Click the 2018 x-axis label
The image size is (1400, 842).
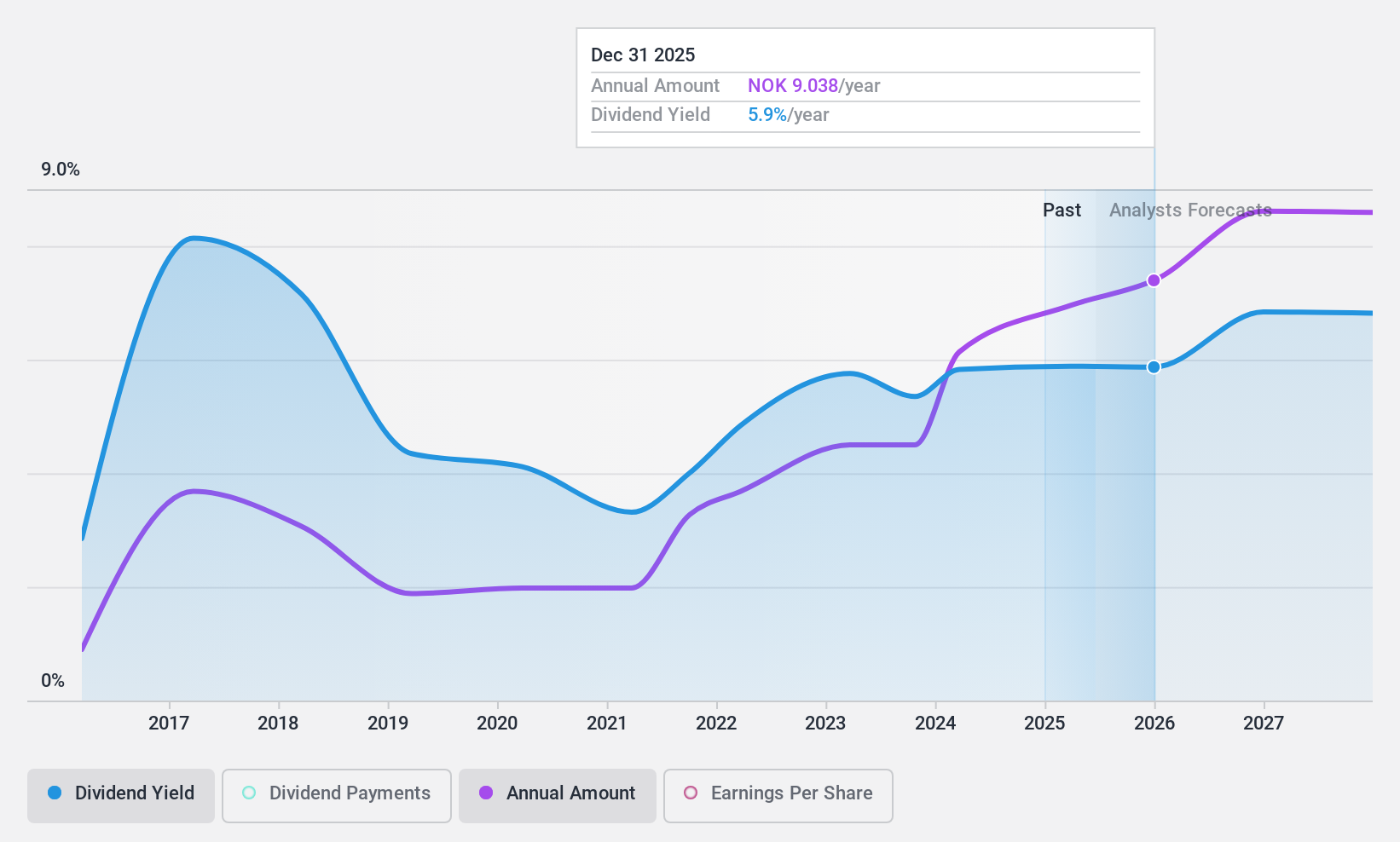(278, 724)
